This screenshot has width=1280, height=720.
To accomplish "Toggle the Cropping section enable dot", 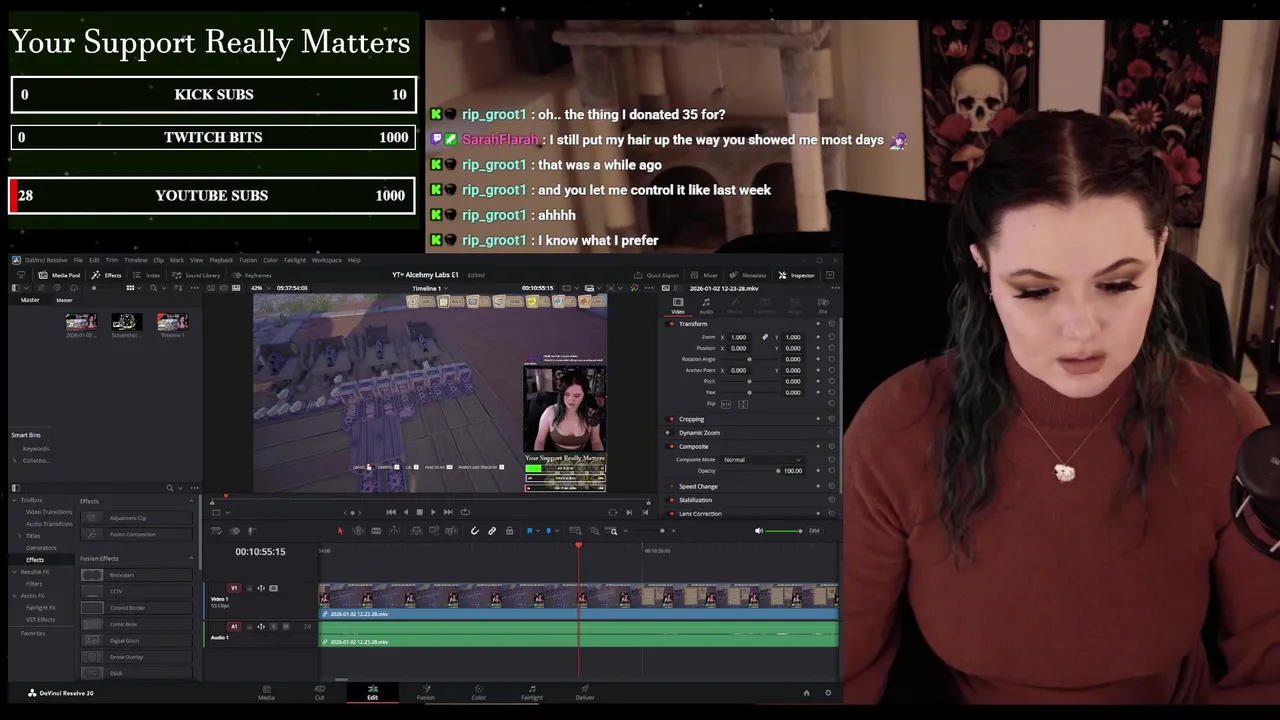I will 672,419.
